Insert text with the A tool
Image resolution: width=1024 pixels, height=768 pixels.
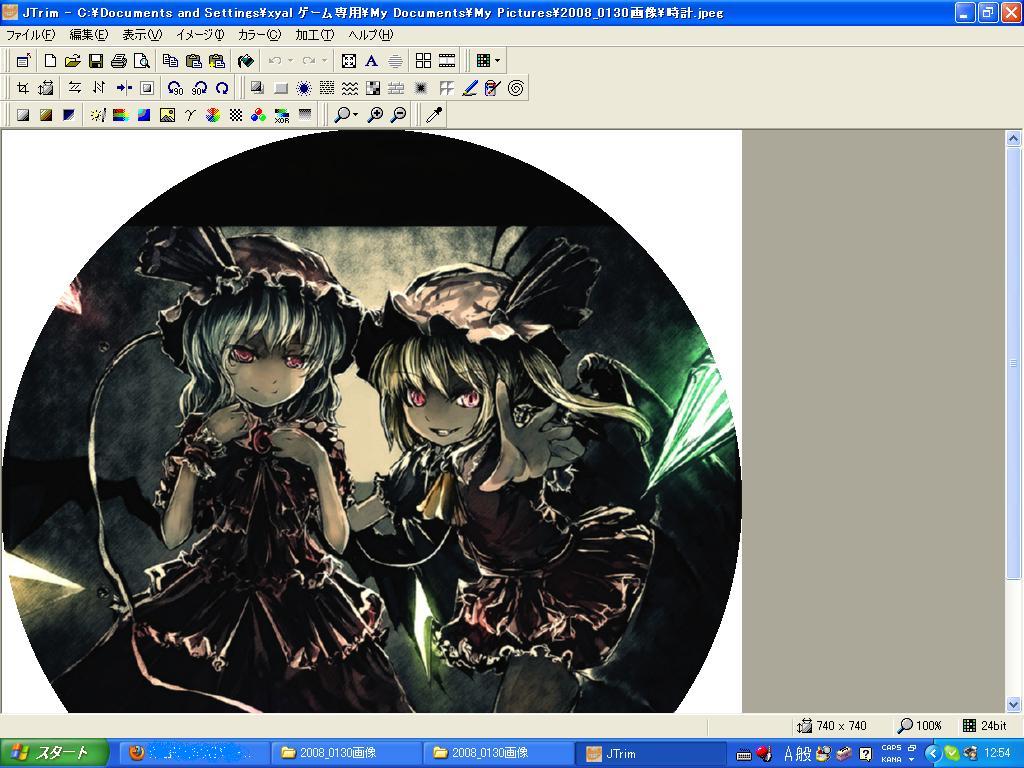(x=371, y=61)
